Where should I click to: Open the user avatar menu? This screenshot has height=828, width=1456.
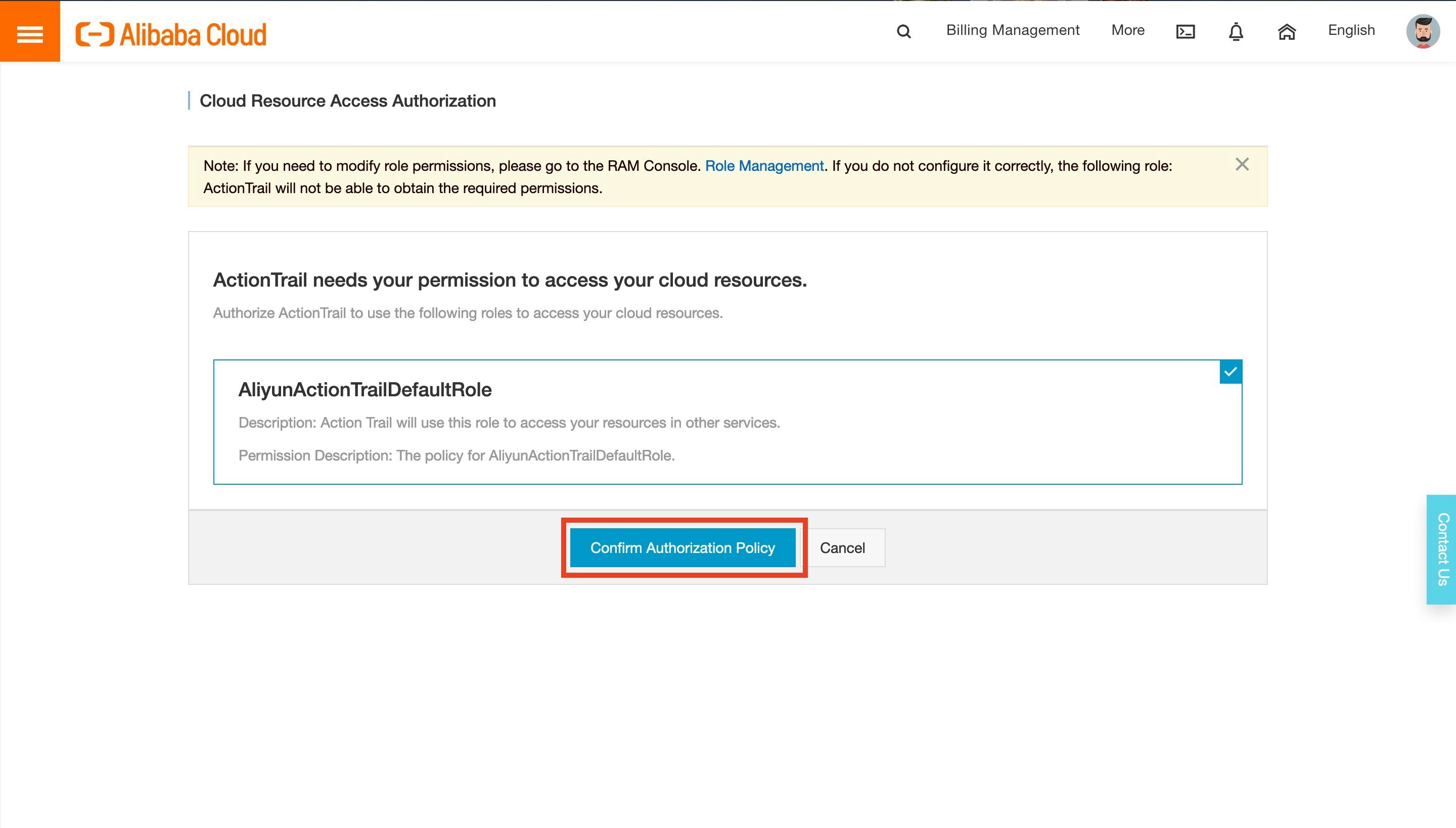click(x=1423, y=31)
